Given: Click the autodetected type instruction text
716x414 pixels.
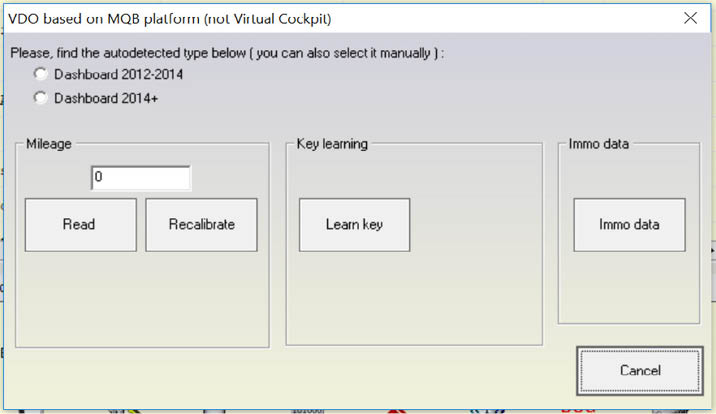Looking at the screenshot, I should click(225, 53).
